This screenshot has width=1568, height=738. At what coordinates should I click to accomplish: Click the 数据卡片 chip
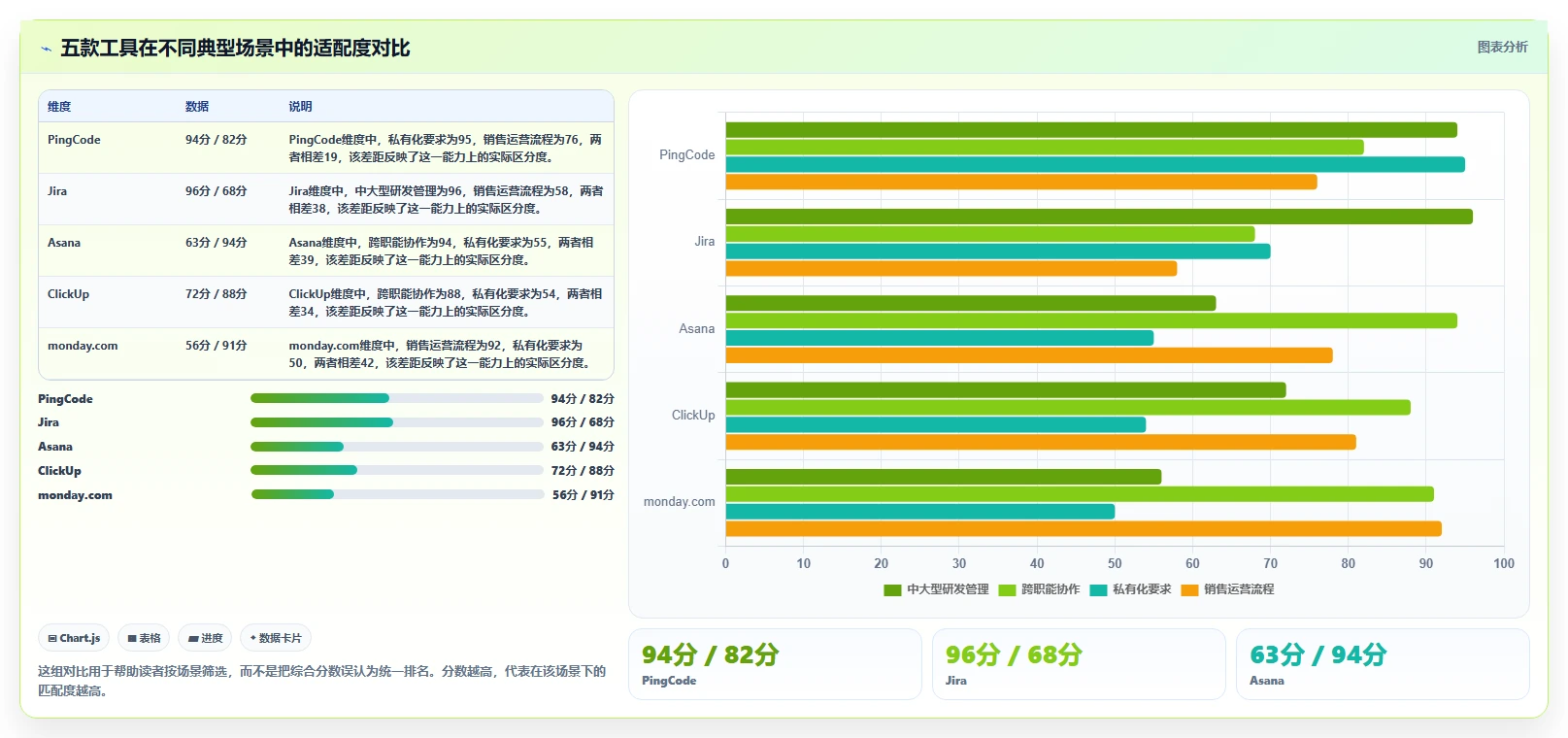[276, 638]
